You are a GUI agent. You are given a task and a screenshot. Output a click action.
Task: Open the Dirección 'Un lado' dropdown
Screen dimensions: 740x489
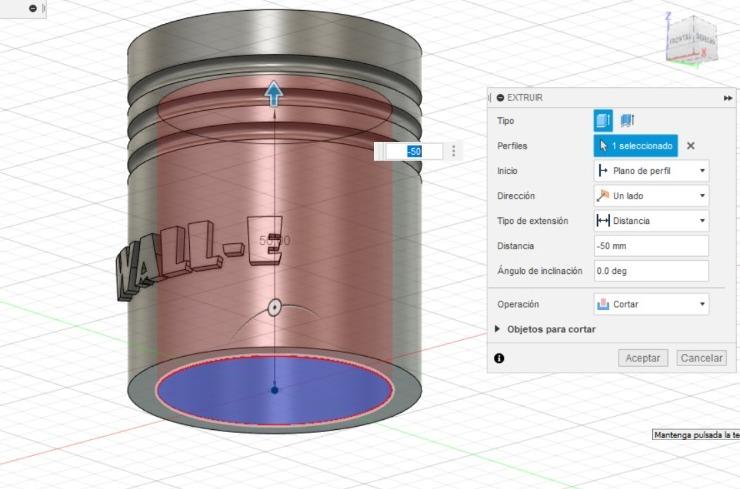[x=651, y=196]
